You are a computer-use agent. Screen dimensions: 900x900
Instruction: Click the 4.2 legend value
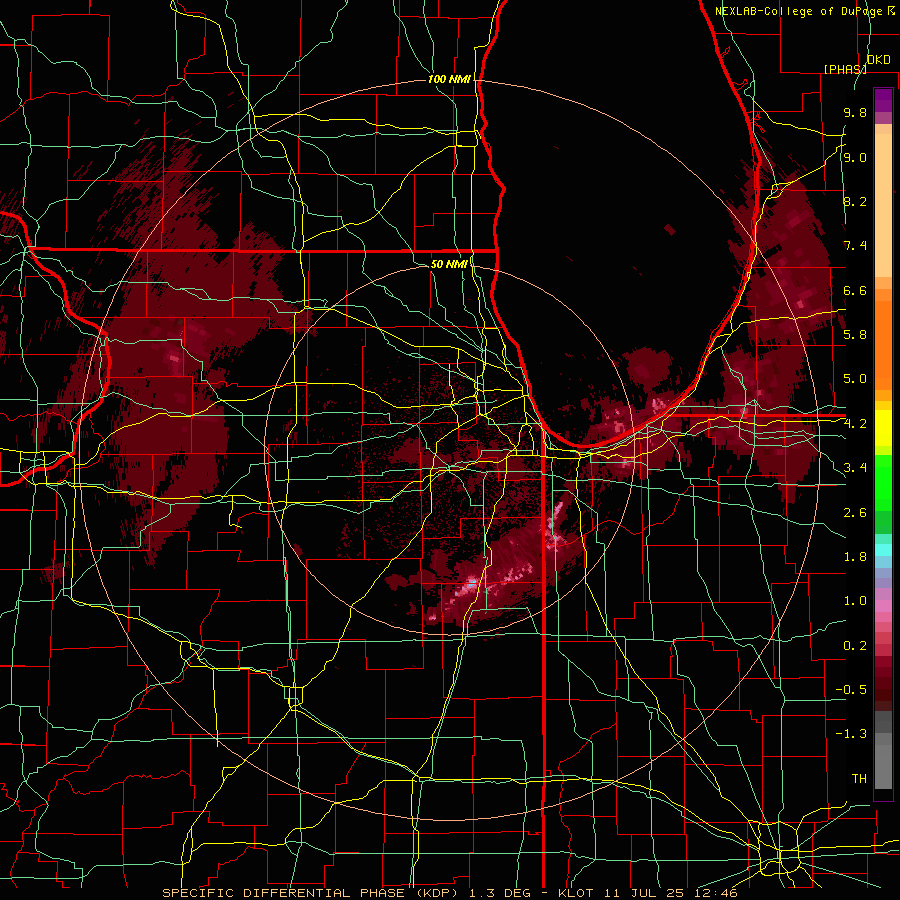click(855, 424)
